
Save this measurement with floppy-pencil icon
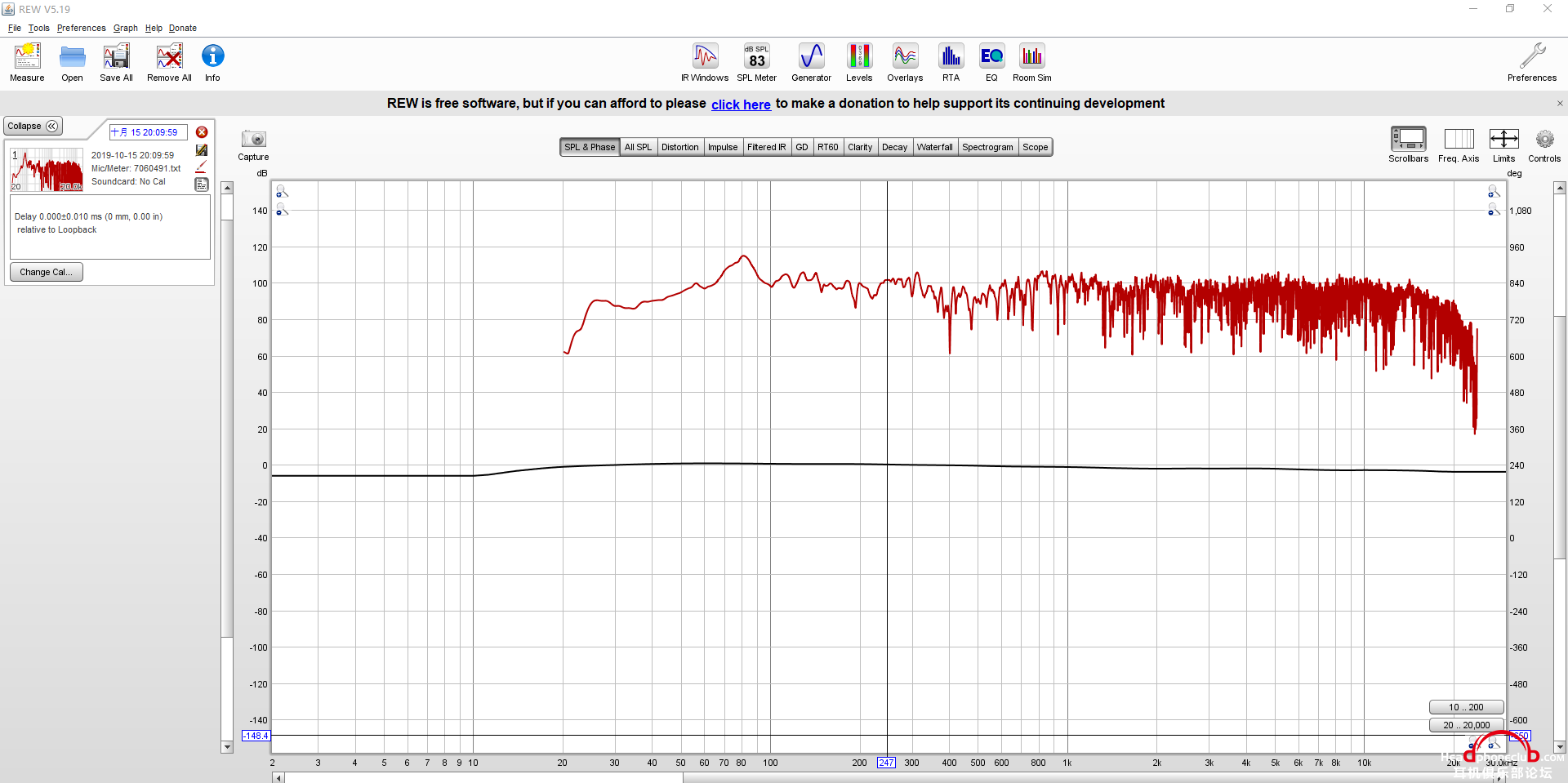click(202, 150)
